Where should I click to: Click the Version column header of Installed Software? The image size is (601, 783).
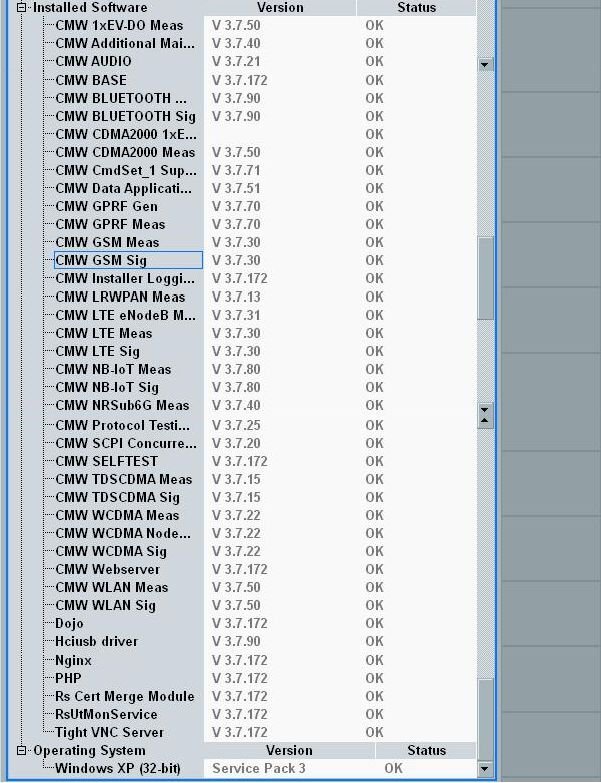click(x=280, y=7)
